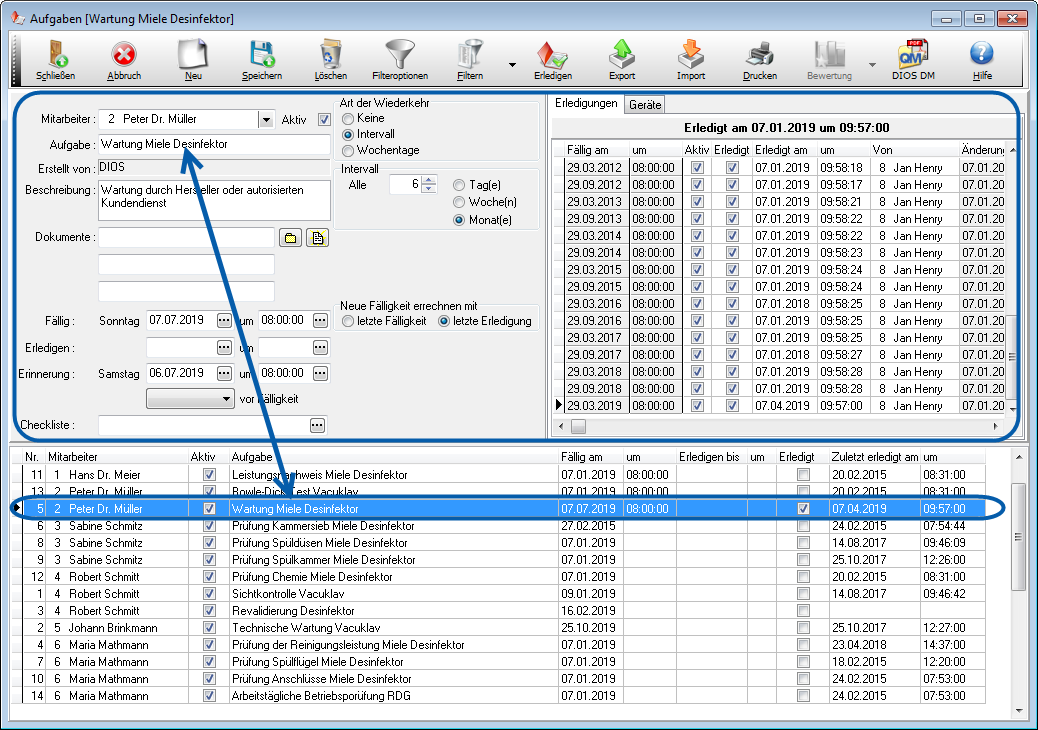Select Erledigungen row due 29.03.2019
This screenshot has height=730, width=1038.
pos(784,406)
